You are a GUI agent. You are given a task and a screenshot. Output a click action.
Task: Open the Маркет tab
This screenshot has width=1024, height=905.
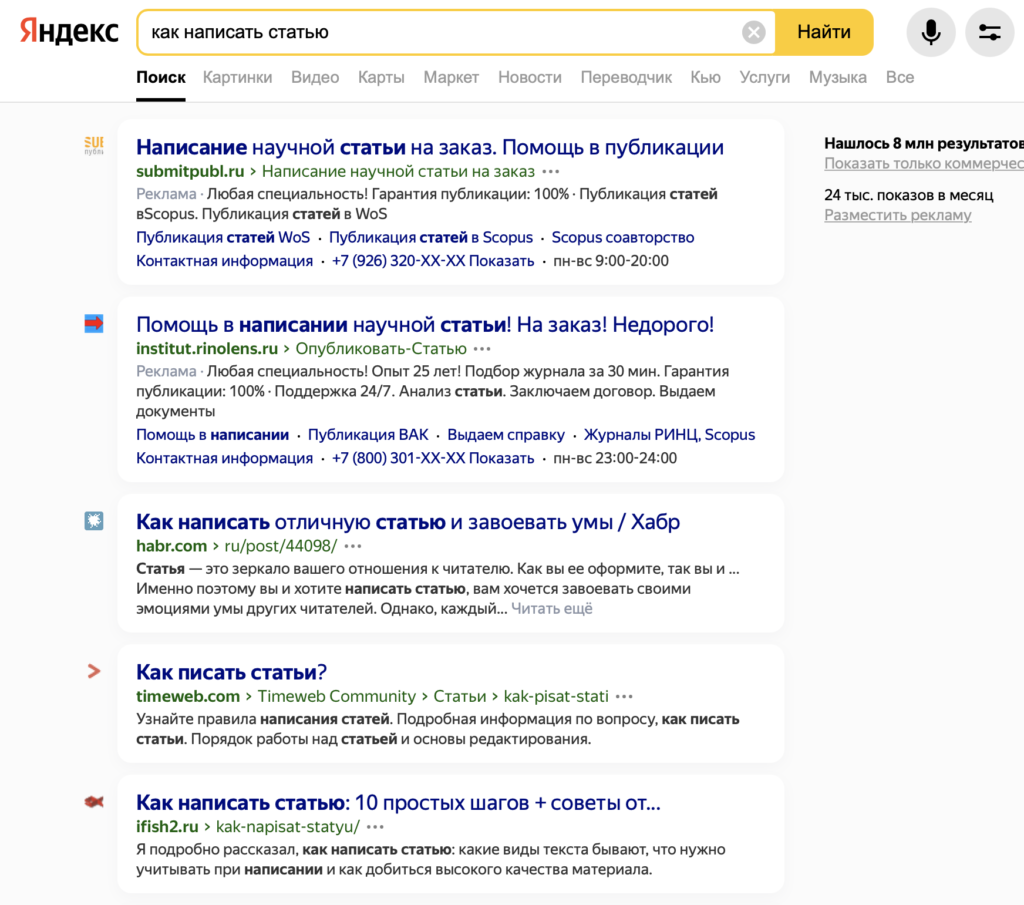click(x=451, y=77)
